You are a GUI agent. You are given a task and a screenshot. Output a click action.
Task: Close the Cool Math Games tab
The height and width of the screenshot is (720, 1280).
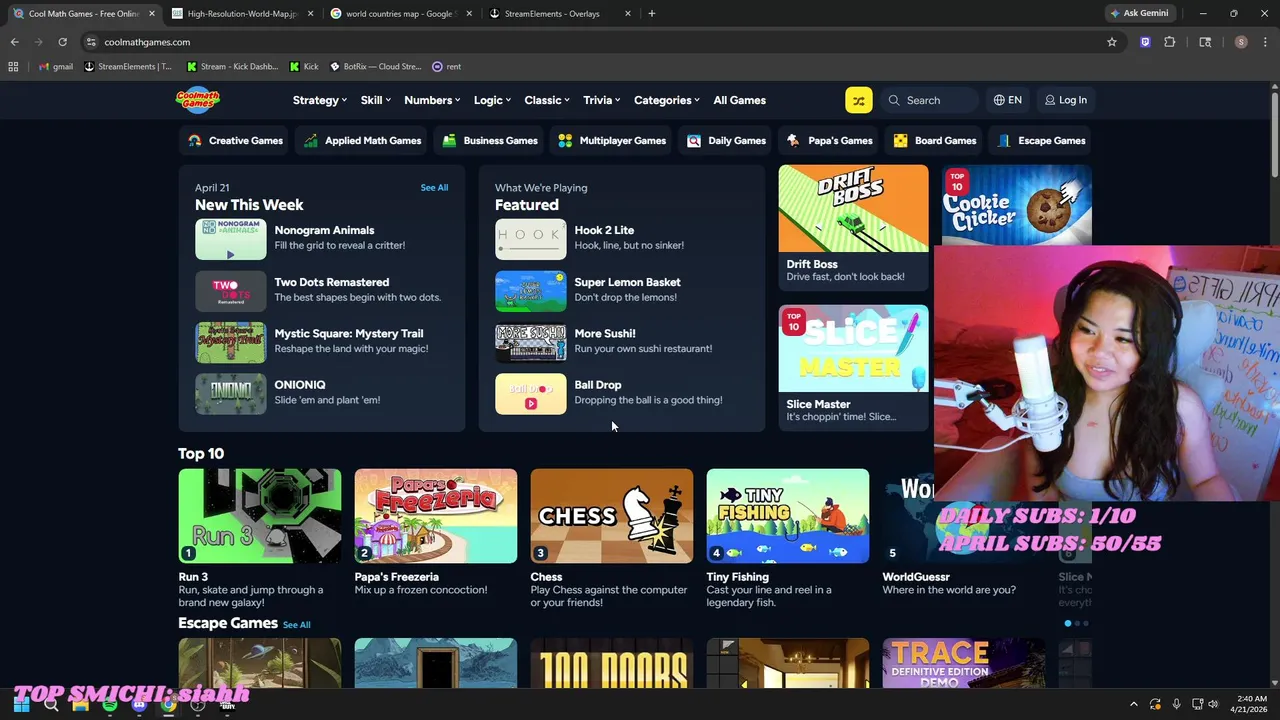coord(151,14)
